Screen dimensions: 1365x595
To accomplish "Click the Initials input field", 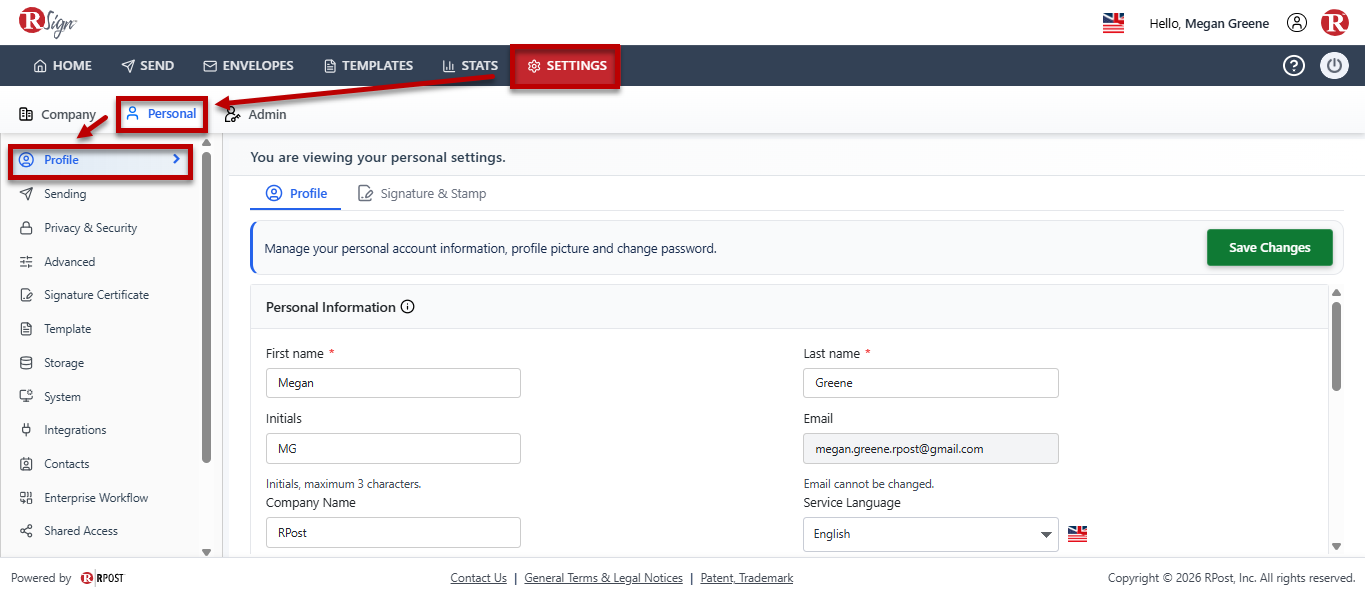I will tap(393, 449).
